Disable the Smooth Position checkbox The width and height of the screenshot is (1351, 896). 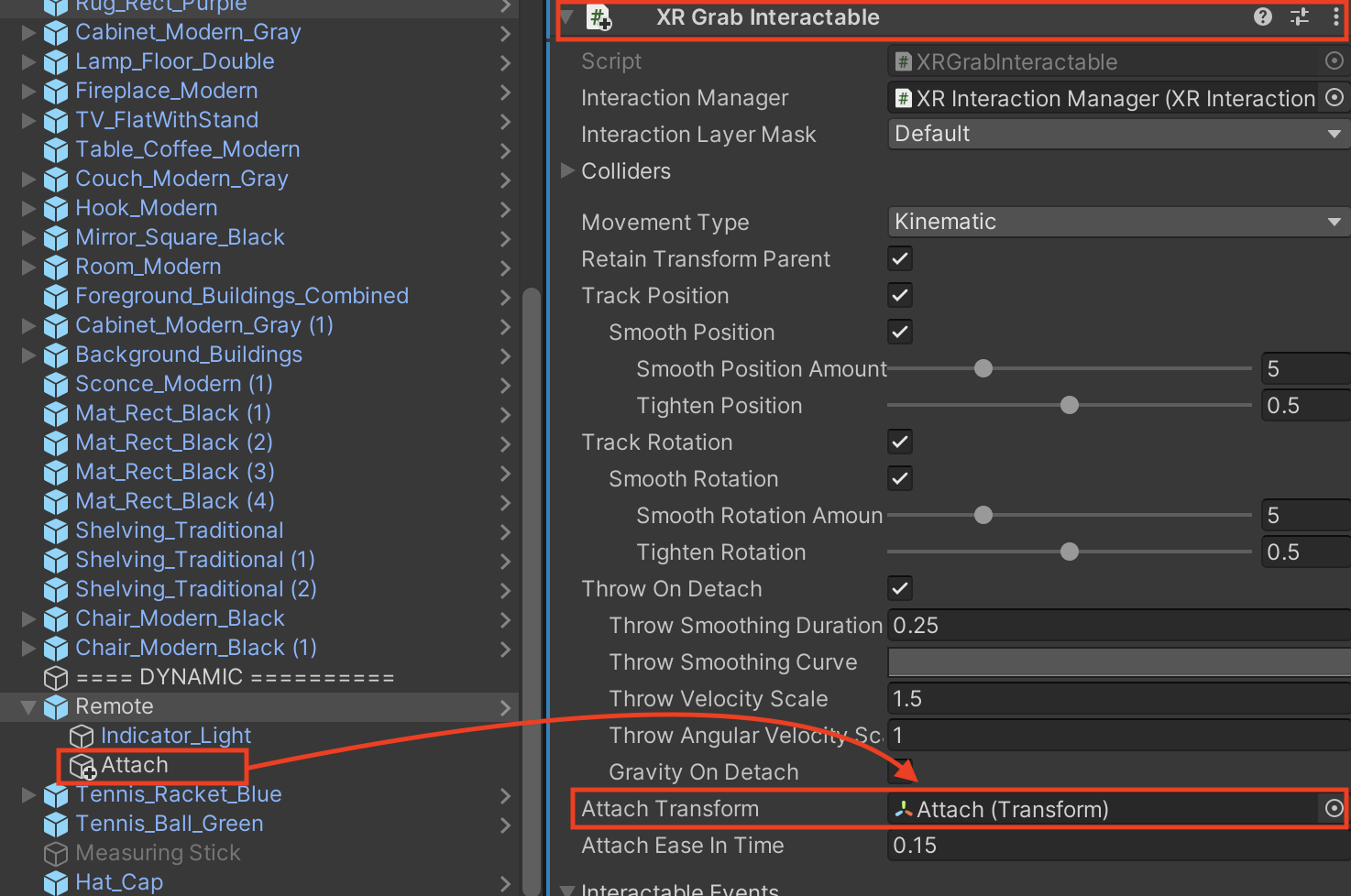tap(900, 332)
